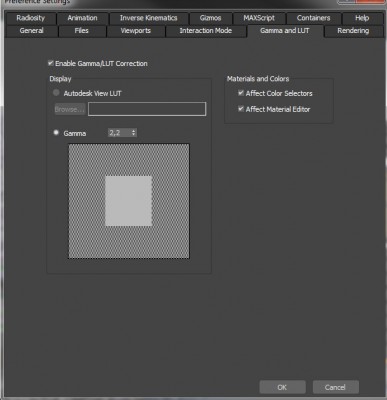Select the Rendering tab

click(353, 31)
